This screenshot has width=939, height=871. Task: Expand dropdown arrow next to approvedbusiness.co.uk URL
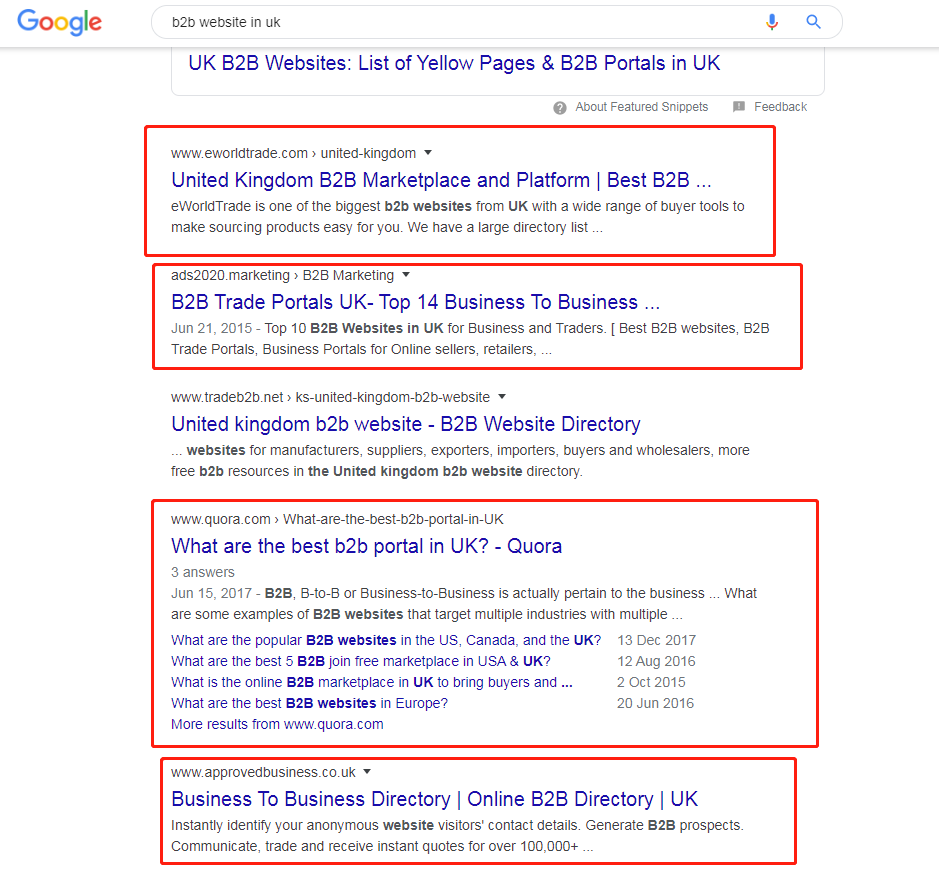(x=367, y=772)
